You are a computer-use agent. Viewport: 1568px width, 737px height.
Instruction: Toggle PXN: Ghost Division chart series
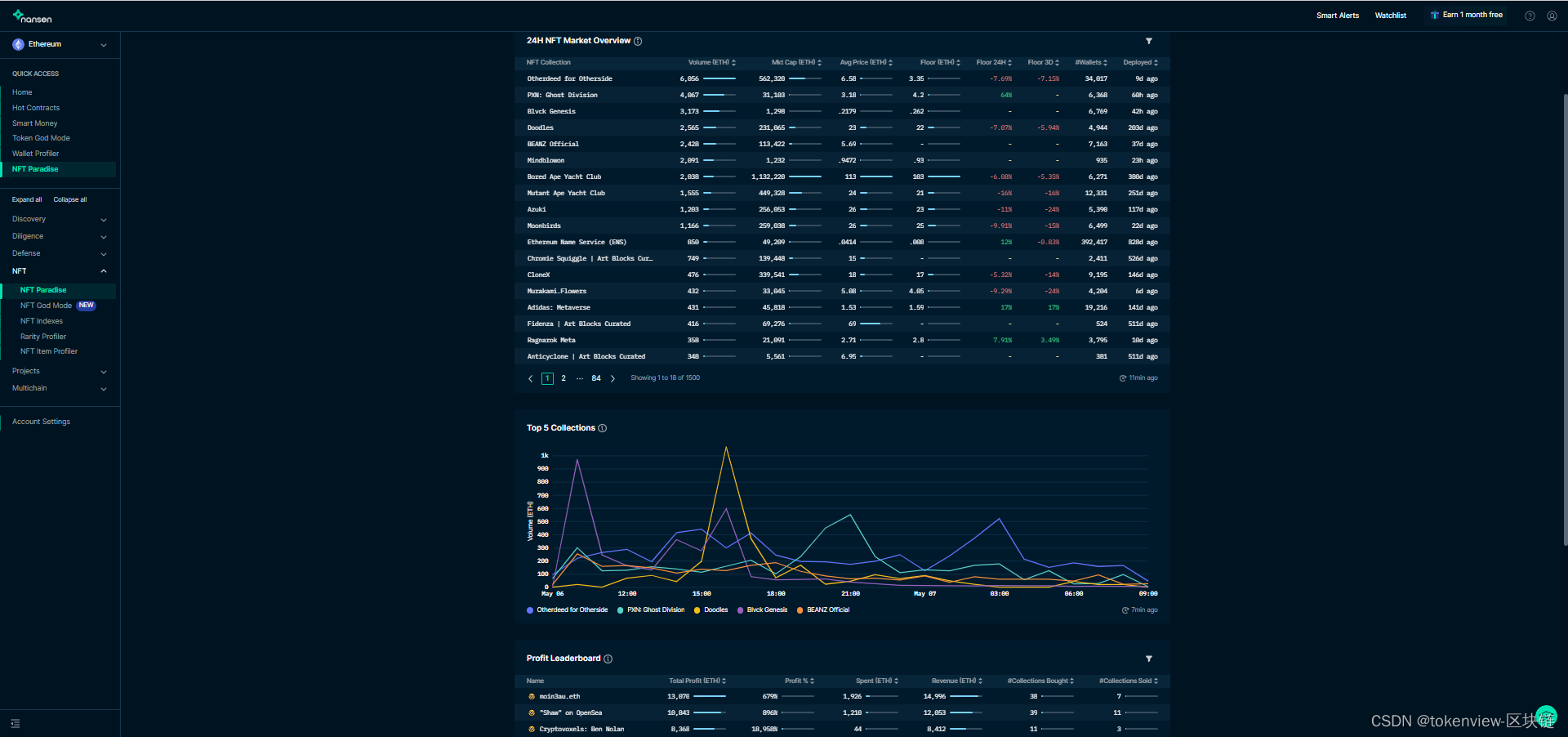651,610
